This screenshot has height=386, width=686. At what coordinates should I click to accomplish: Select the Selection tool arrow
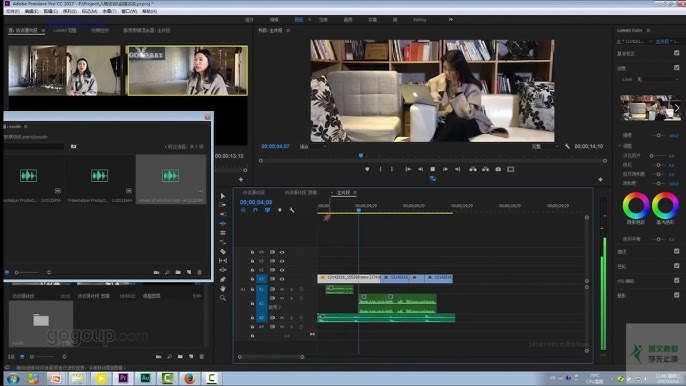(223, 196)
